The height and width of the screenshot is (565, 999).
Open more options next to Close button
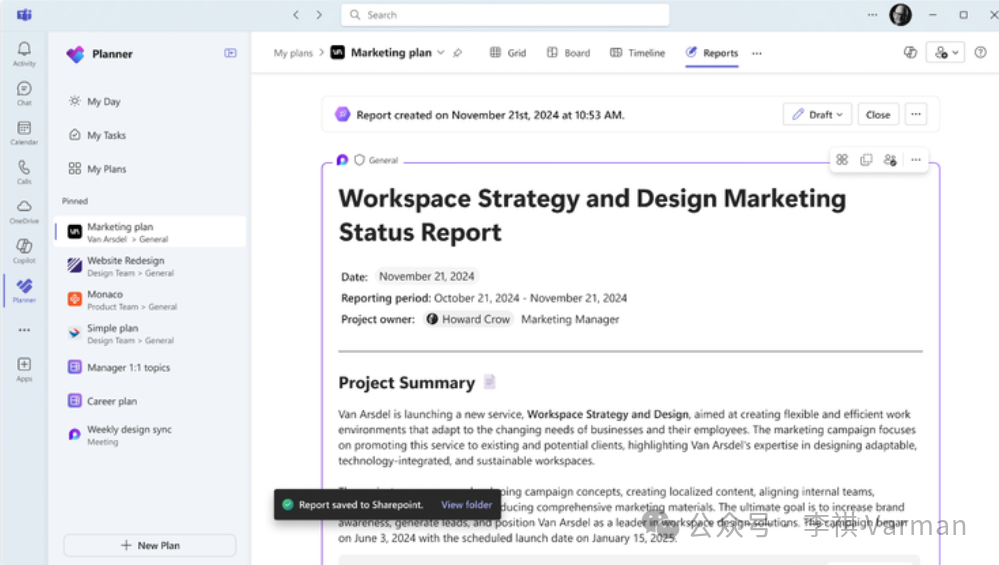click(x=916, y=115)
